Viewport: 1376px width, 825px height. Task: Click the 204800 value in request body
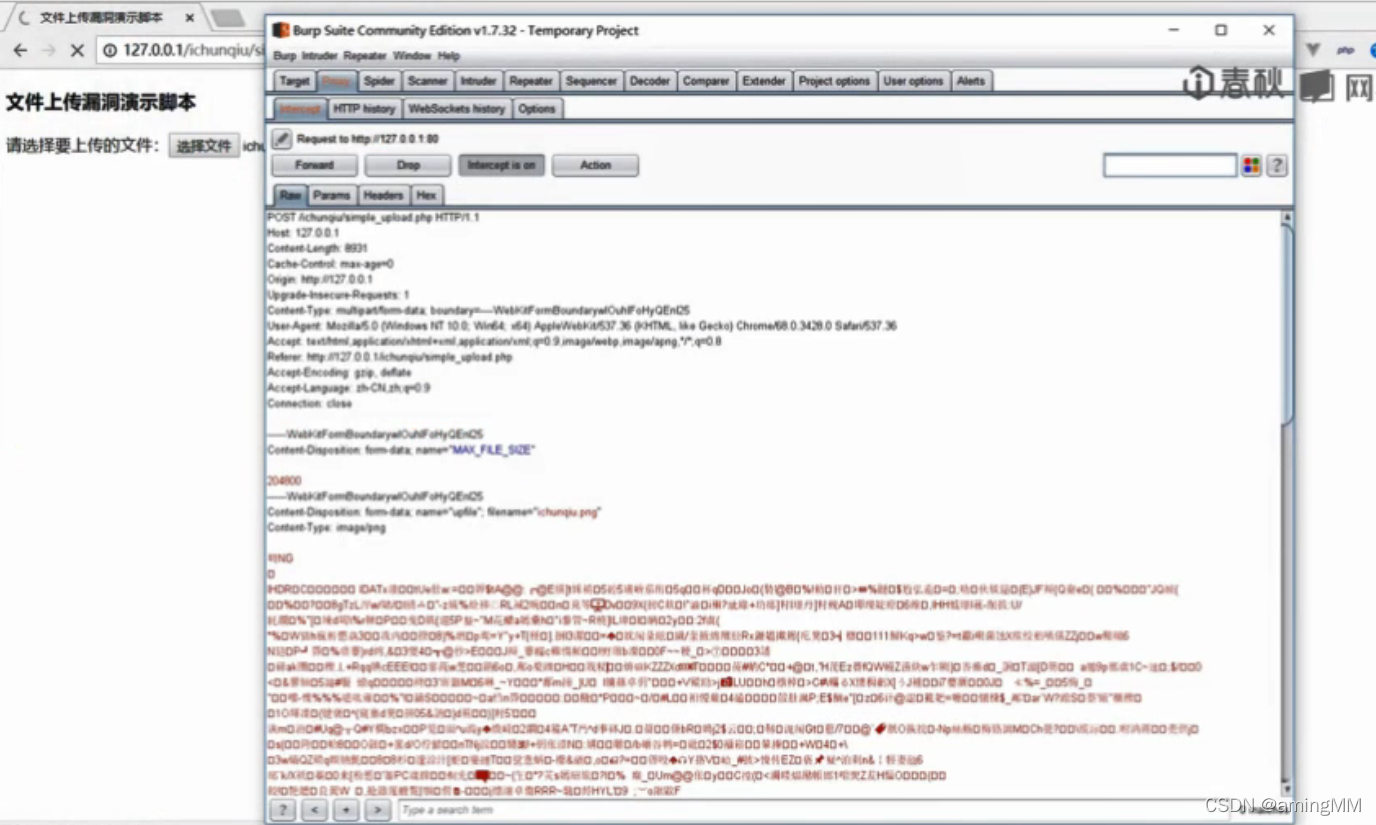click(x=284, y=481)
